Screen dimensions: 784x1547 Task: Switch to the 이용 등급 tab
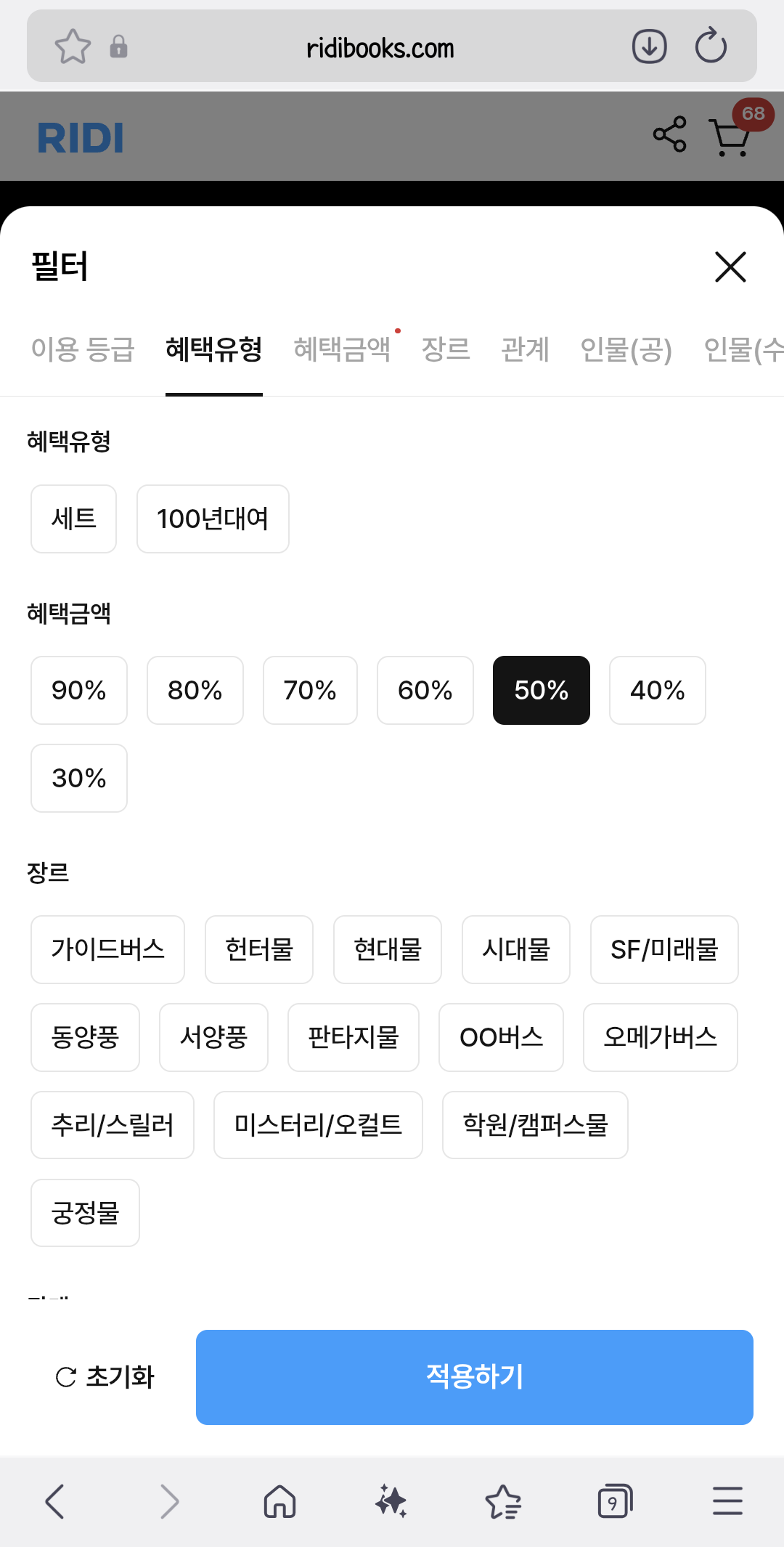(83, 349)
